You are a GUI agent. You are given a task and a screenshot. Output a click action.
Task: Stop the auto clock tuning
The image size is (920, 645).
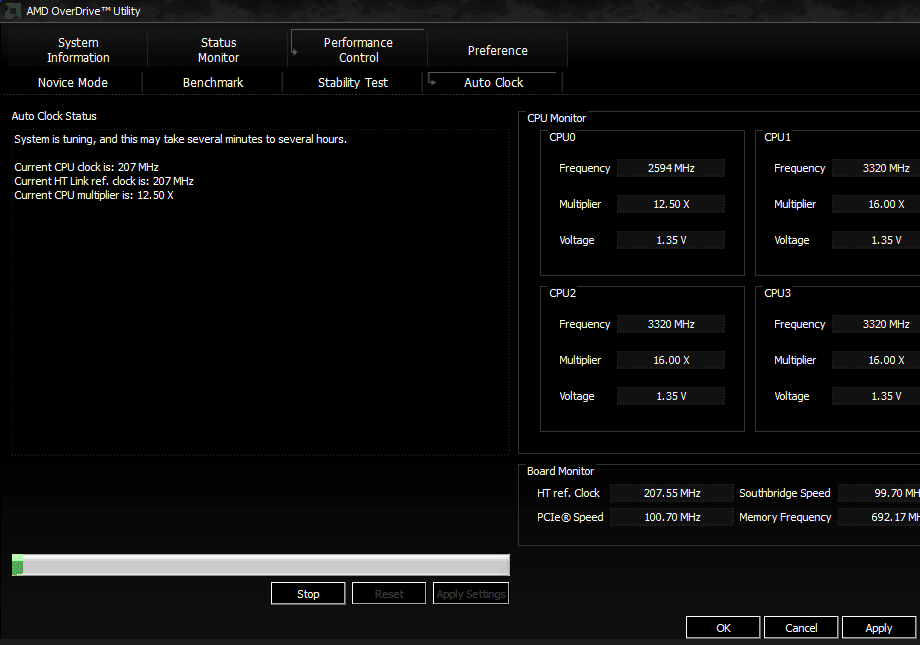308,593
